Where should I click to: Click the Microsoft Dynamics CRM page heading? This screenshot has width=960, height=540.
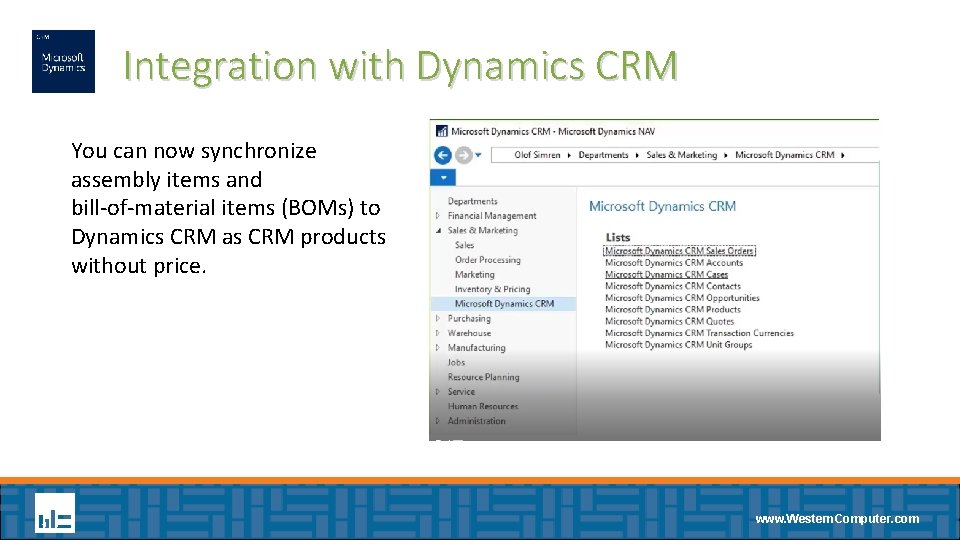click(662, 206)
